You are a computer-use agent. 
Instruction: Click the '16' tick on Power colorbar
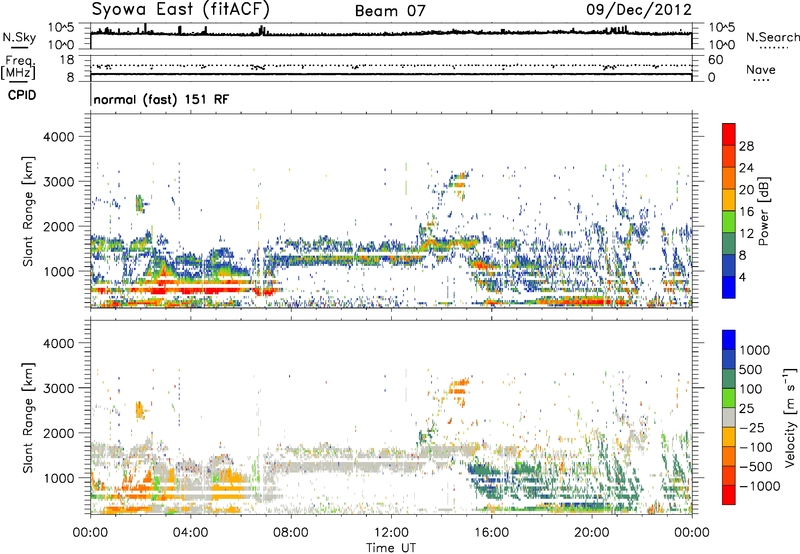[x=746, y=212]
